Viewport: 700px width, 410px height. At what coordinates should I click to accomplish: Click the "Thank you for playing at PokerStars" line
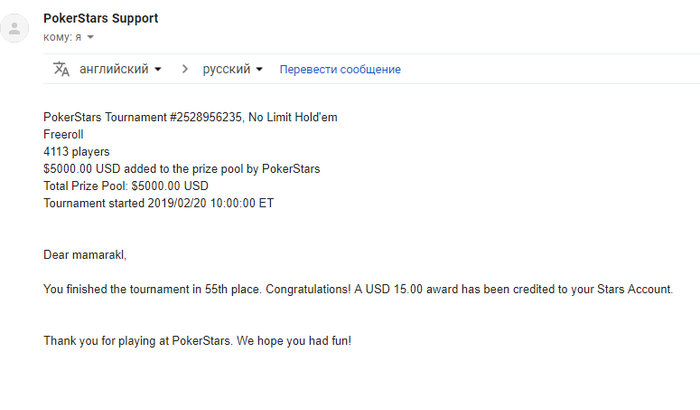(197, 341)
